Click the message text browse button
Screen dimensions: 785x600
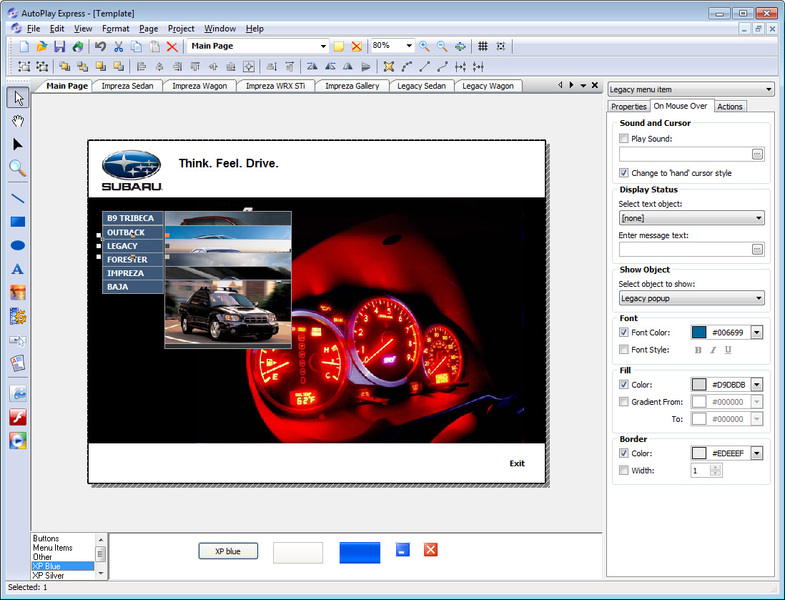[x=757, y=249]
